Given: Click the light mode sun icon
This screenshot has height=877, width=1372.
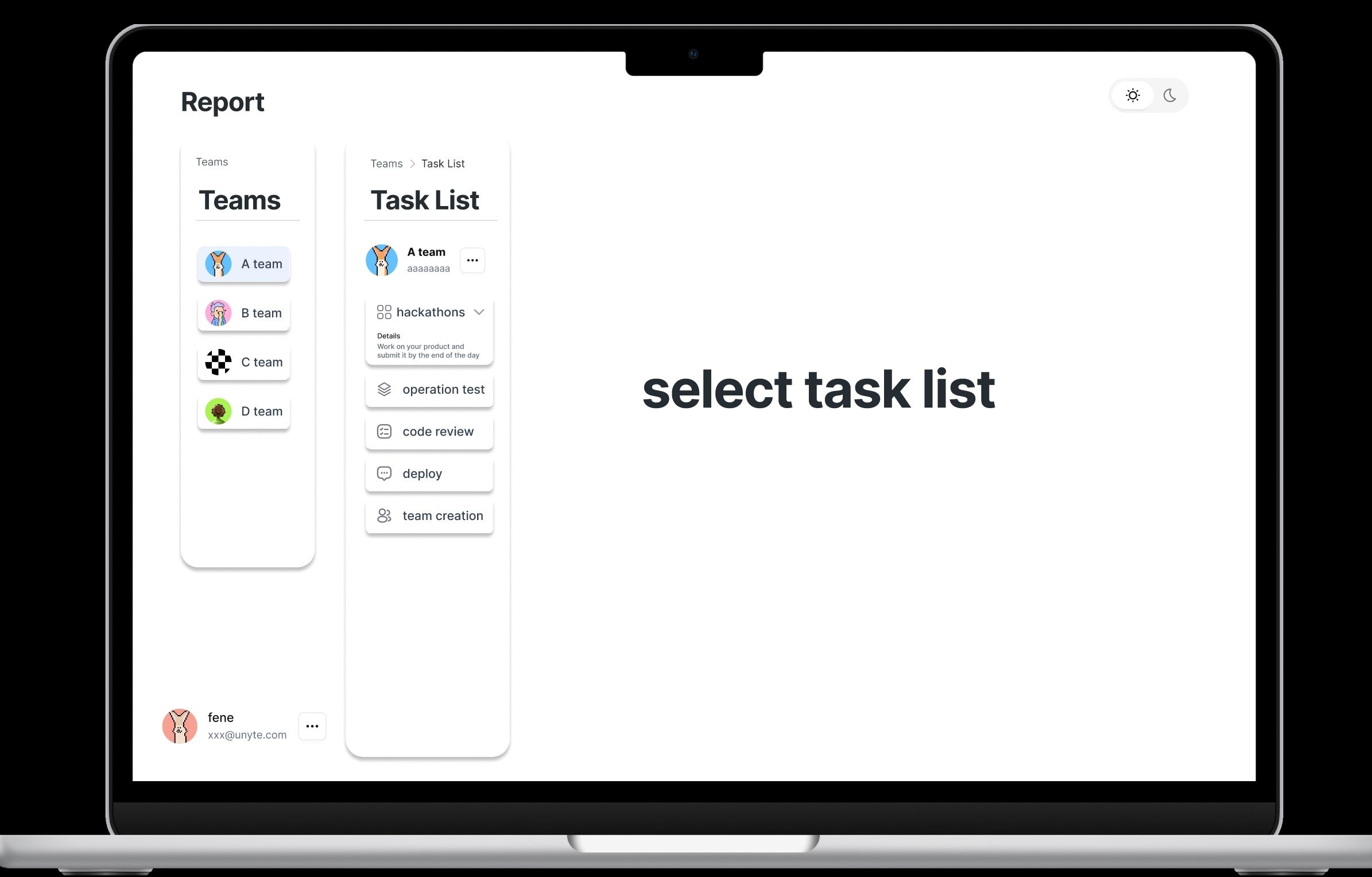Looking at the screenshot, I should 1133,95.
